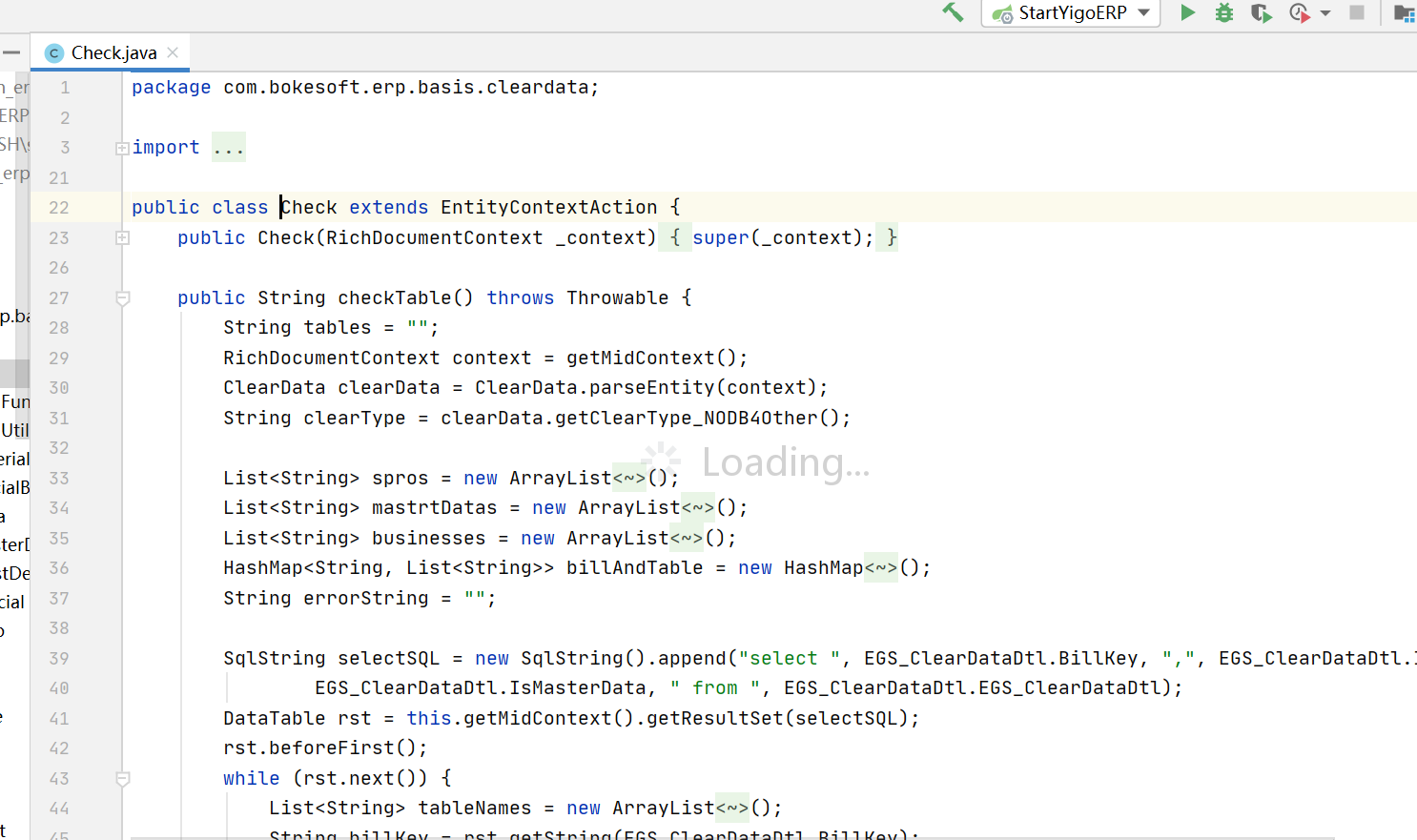Click the getMidContext() call on line 29
This screenshot has width=1417, height=840.
(652, 358)
